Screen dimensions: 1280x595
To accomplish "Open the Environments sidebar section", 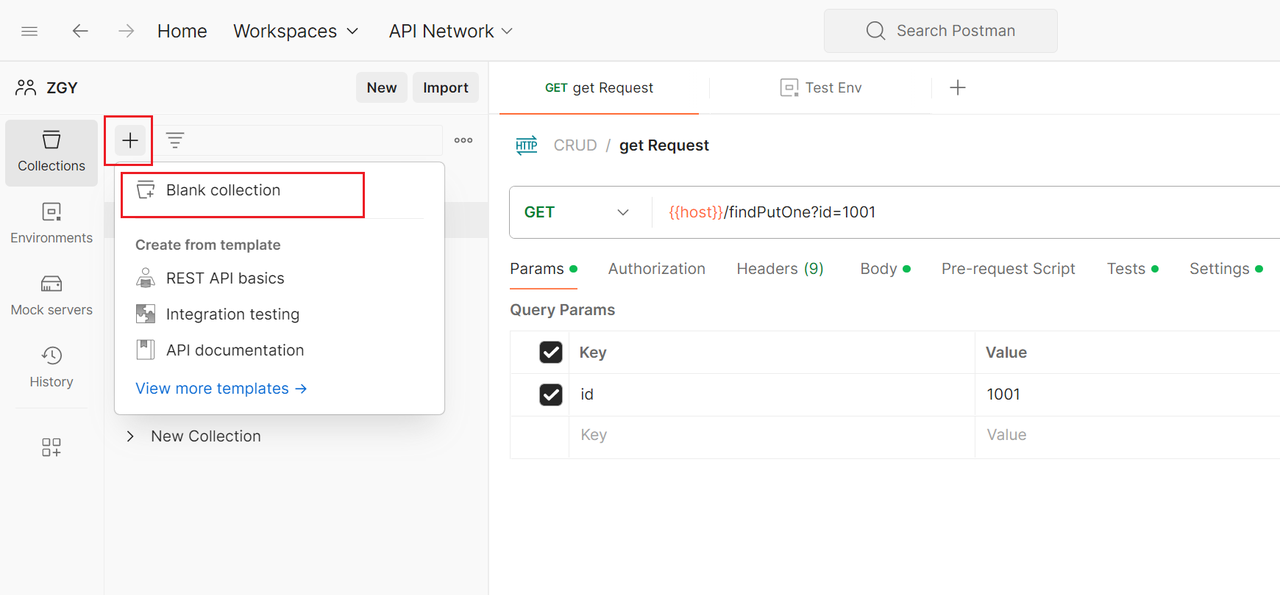I will click(52, 225).
